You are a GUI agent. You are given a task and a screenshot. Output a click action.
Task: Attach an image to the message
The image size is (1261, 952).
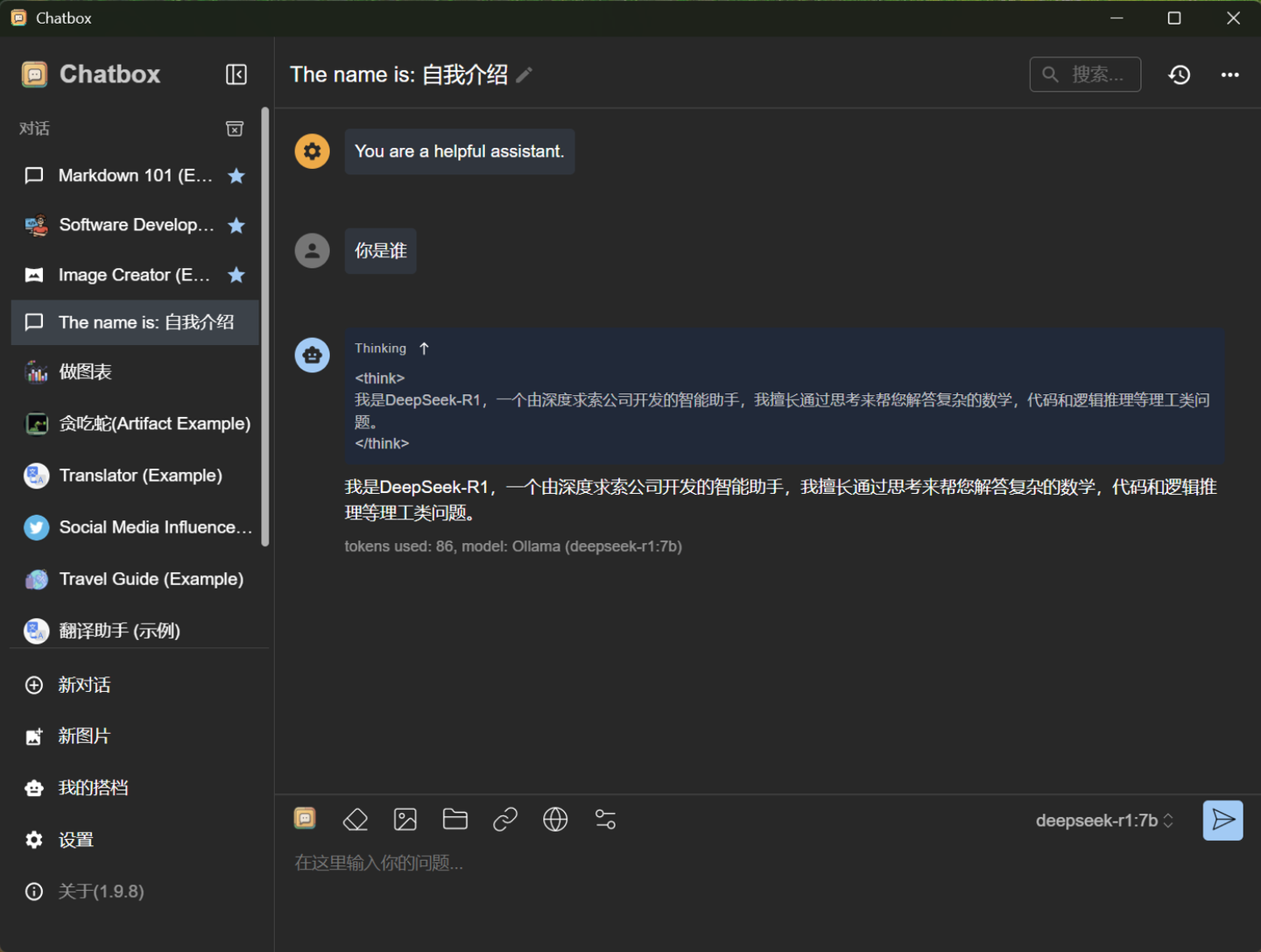[405, 820]
